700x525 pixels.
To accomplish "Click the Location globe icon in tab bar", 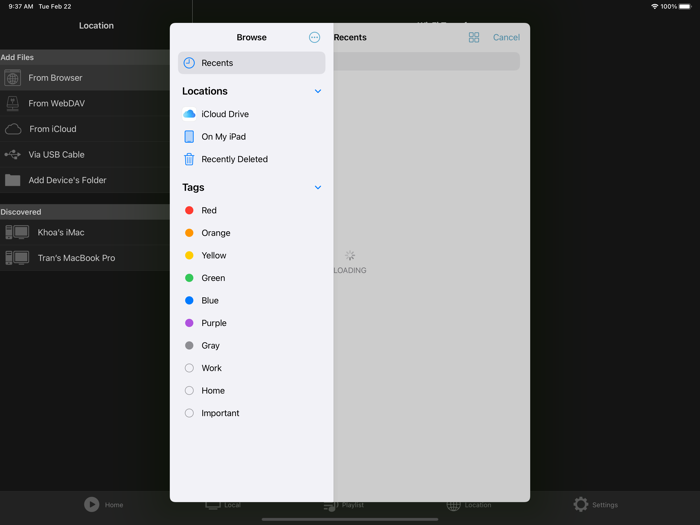I will coord(454,505).
